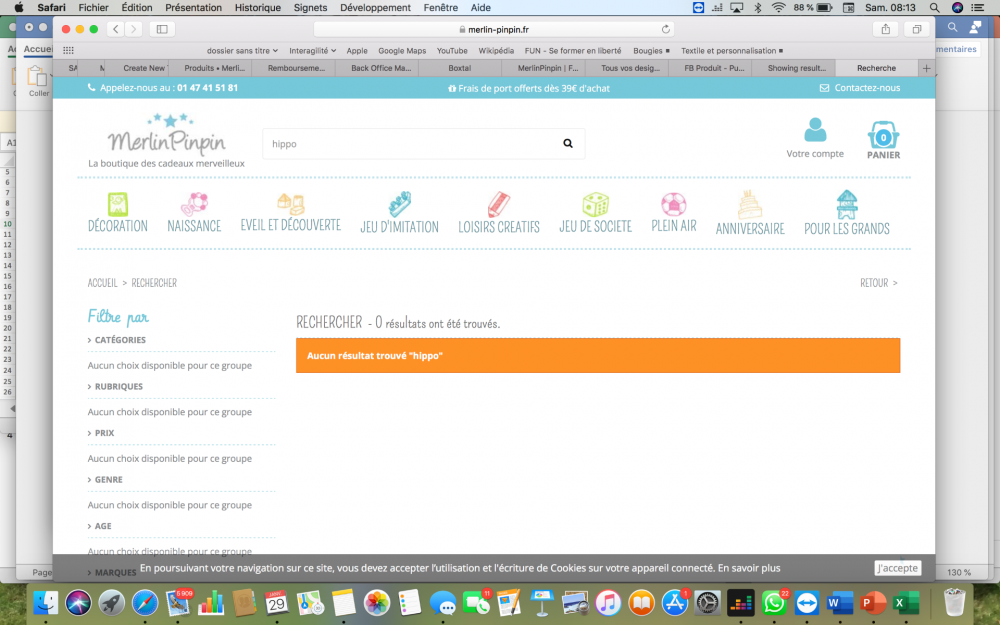Go back with Safari's back arrow
Viewport: 1000px width, 625px height.
(115, 29)
